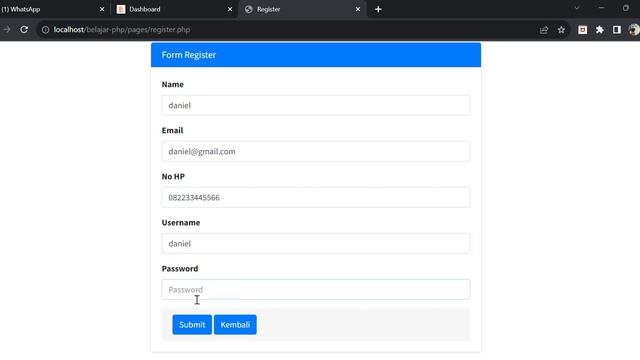Screen dimensions: 640x360
Task: Click the No HP label
Action: pos(173,176)
